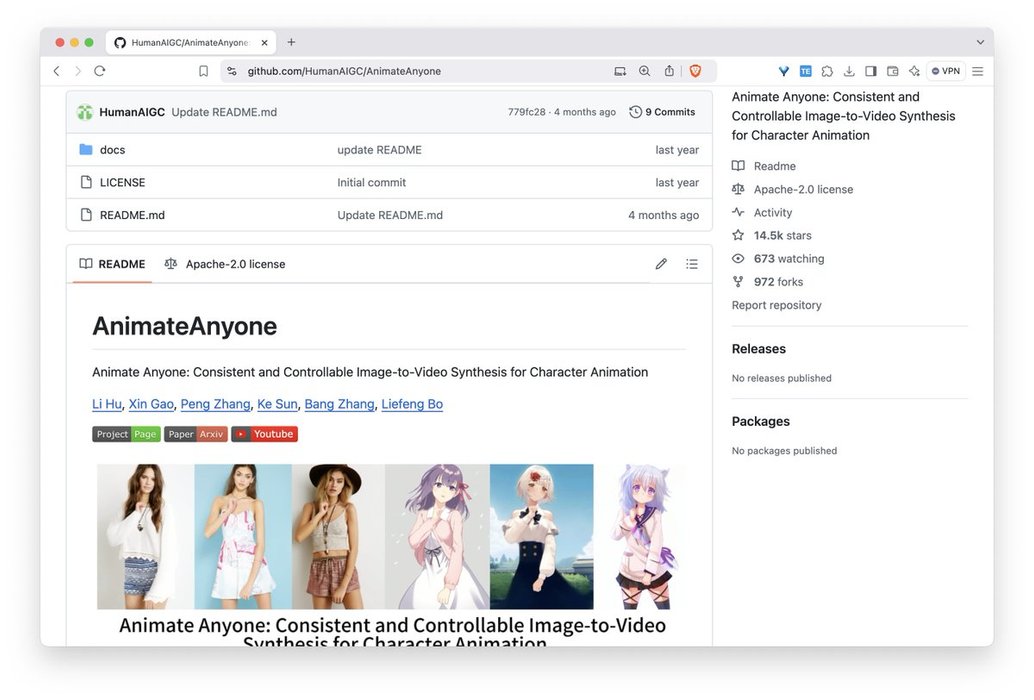Go back using browser back arrow
The height and width of the screenshot is (700, 1034).
[57, 71]
